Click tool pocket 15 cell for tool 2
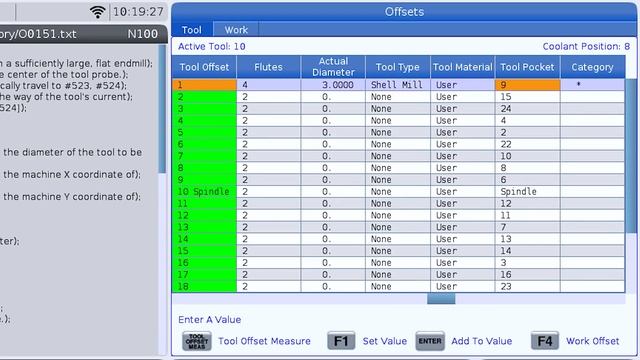 coord(527,97)
